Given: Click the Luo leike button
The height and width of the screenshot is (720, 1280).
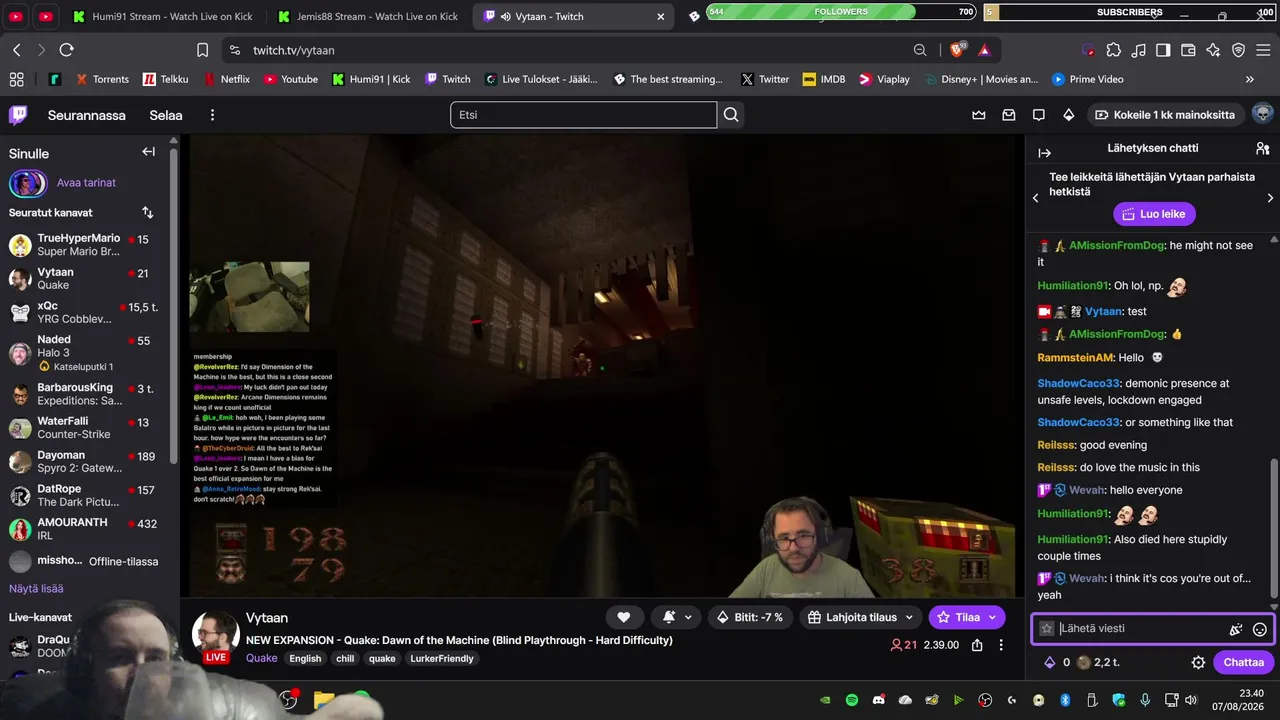Looking at the screenshot, I should 1154,214.
